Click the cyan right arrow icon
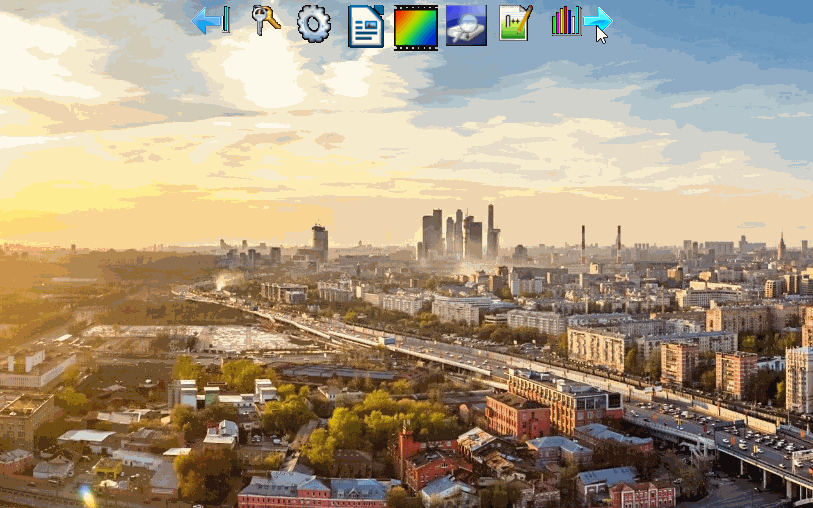The height and width of the screenshot is (508, 813). (x=598, y=20)
